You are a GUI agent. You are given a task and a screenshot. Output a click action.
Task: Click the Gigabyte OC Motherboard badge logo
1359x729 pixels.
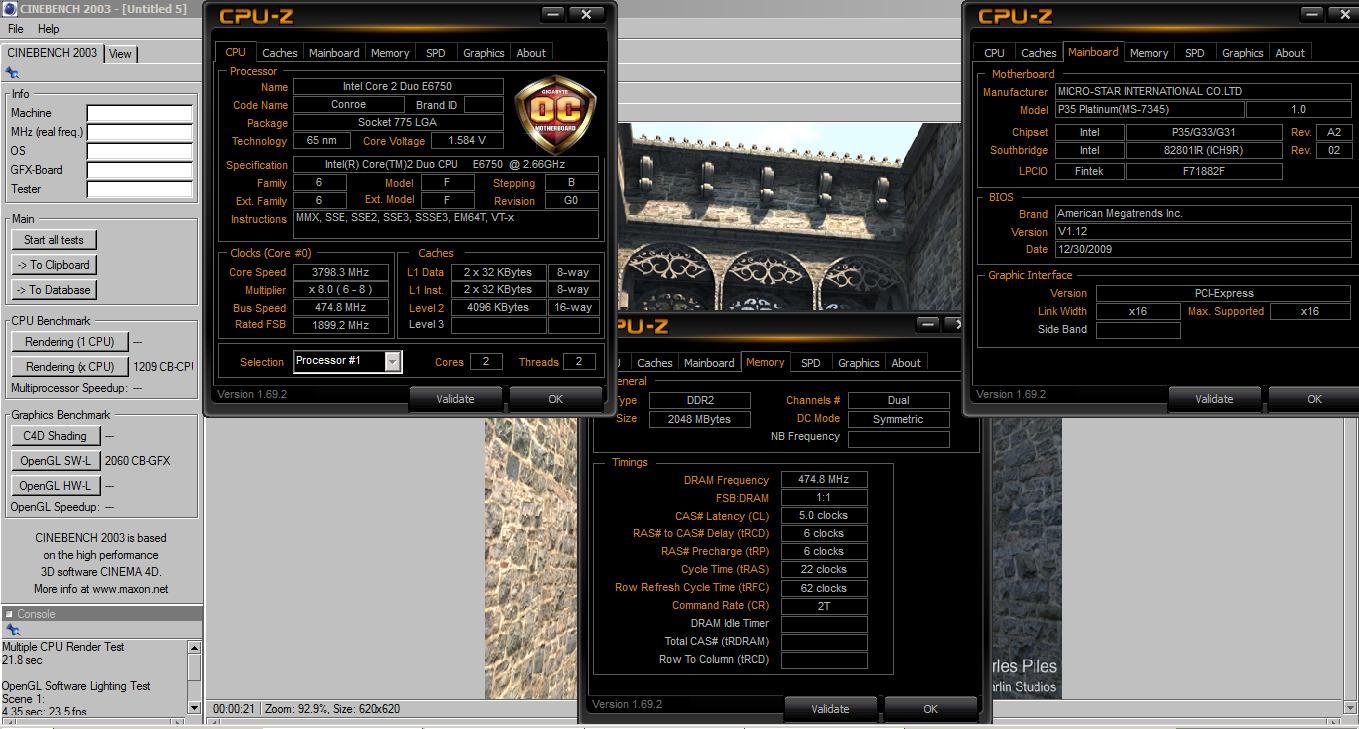tap(555, 115)
